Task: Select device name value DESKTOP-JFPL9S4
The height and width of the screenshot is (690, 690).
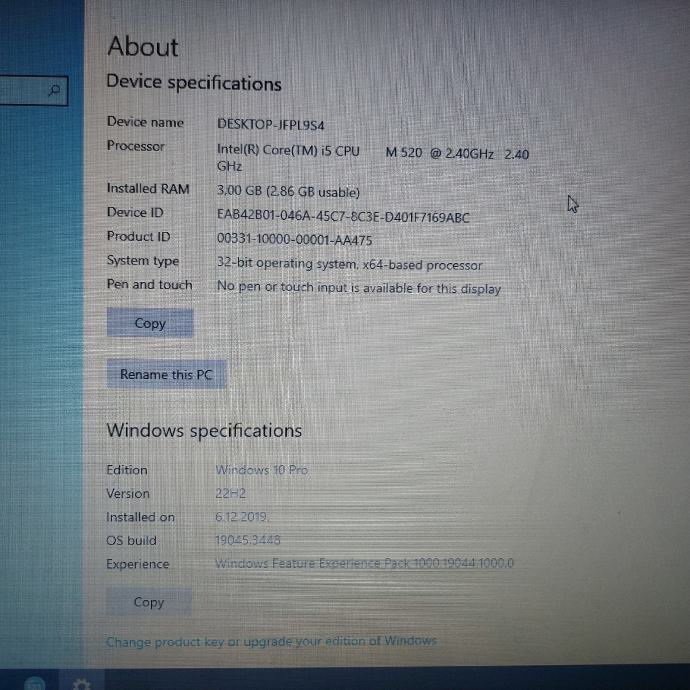Action: tap(271, 125)
